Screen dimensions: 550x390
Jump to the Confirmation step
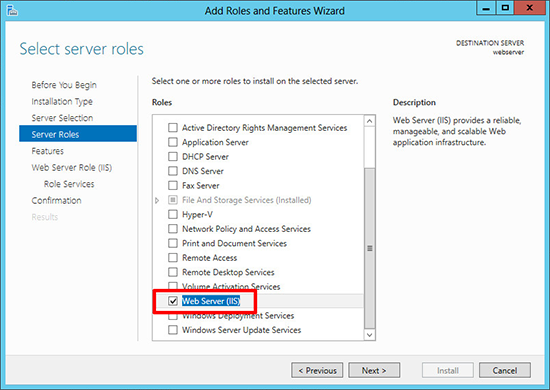pos(56,201)
